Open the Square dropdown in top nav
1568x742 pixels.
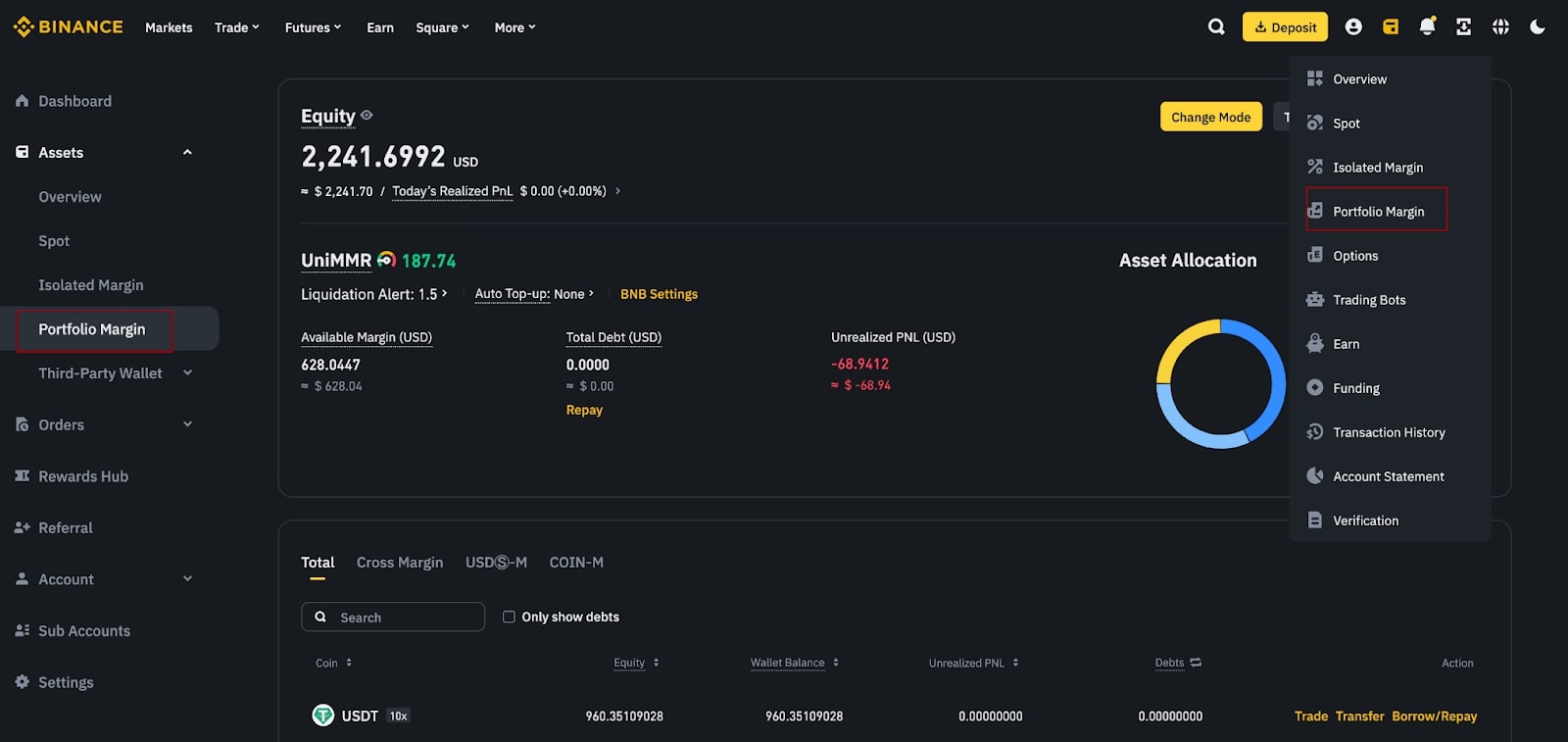pyautogui.click(x=442, y=27)
